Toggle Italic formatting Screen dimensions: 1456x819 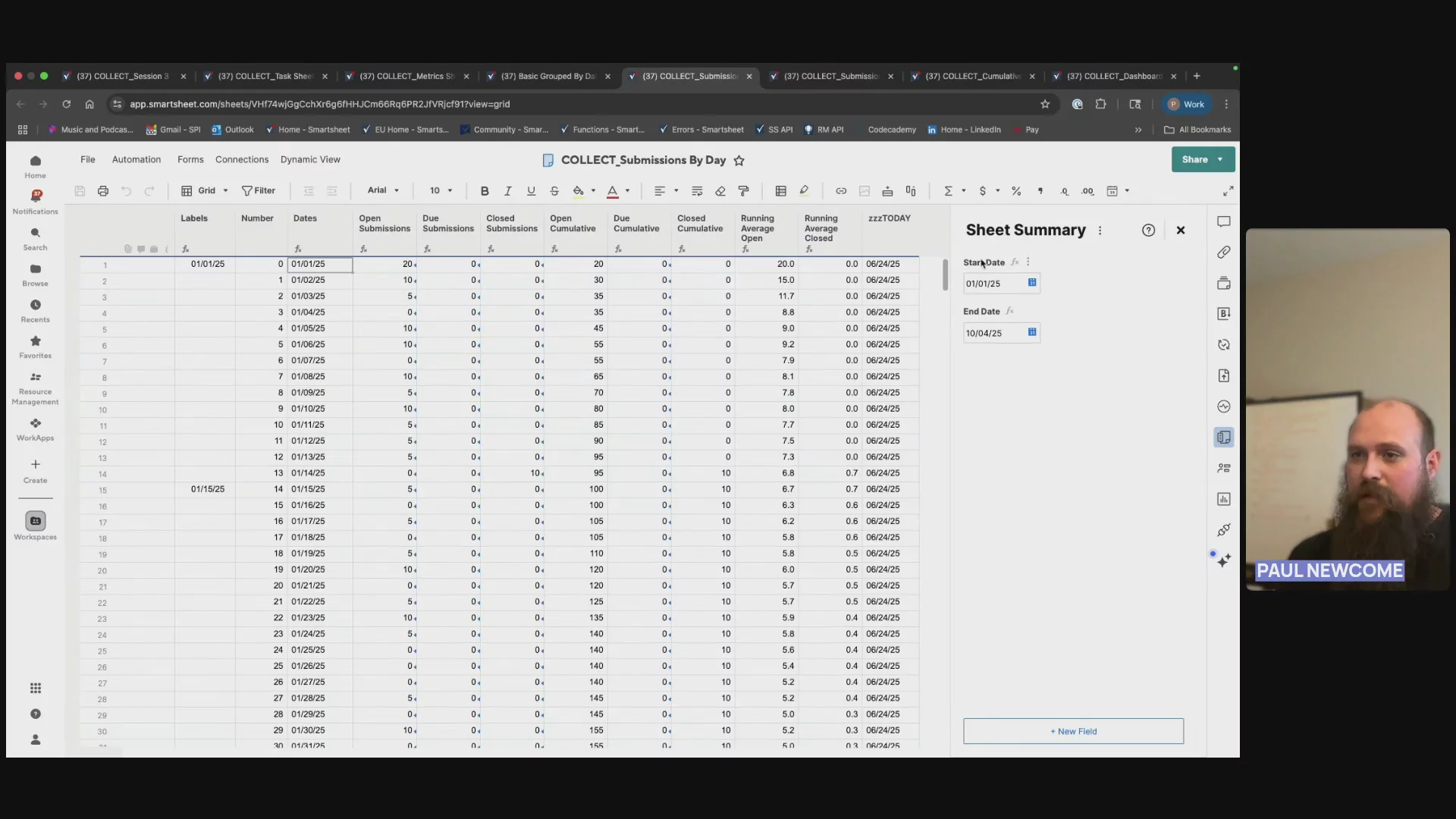pos(508,191)
